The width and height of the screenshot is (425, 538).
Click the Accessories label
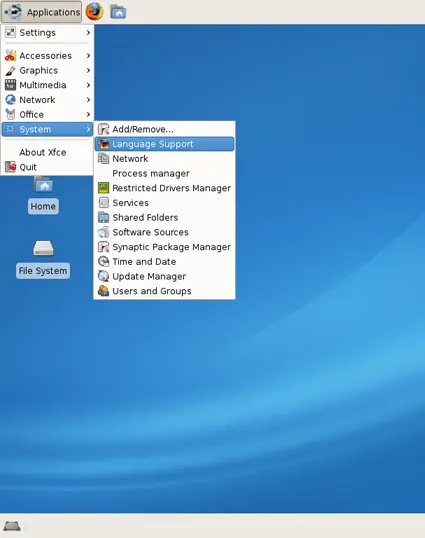point(46,56)
